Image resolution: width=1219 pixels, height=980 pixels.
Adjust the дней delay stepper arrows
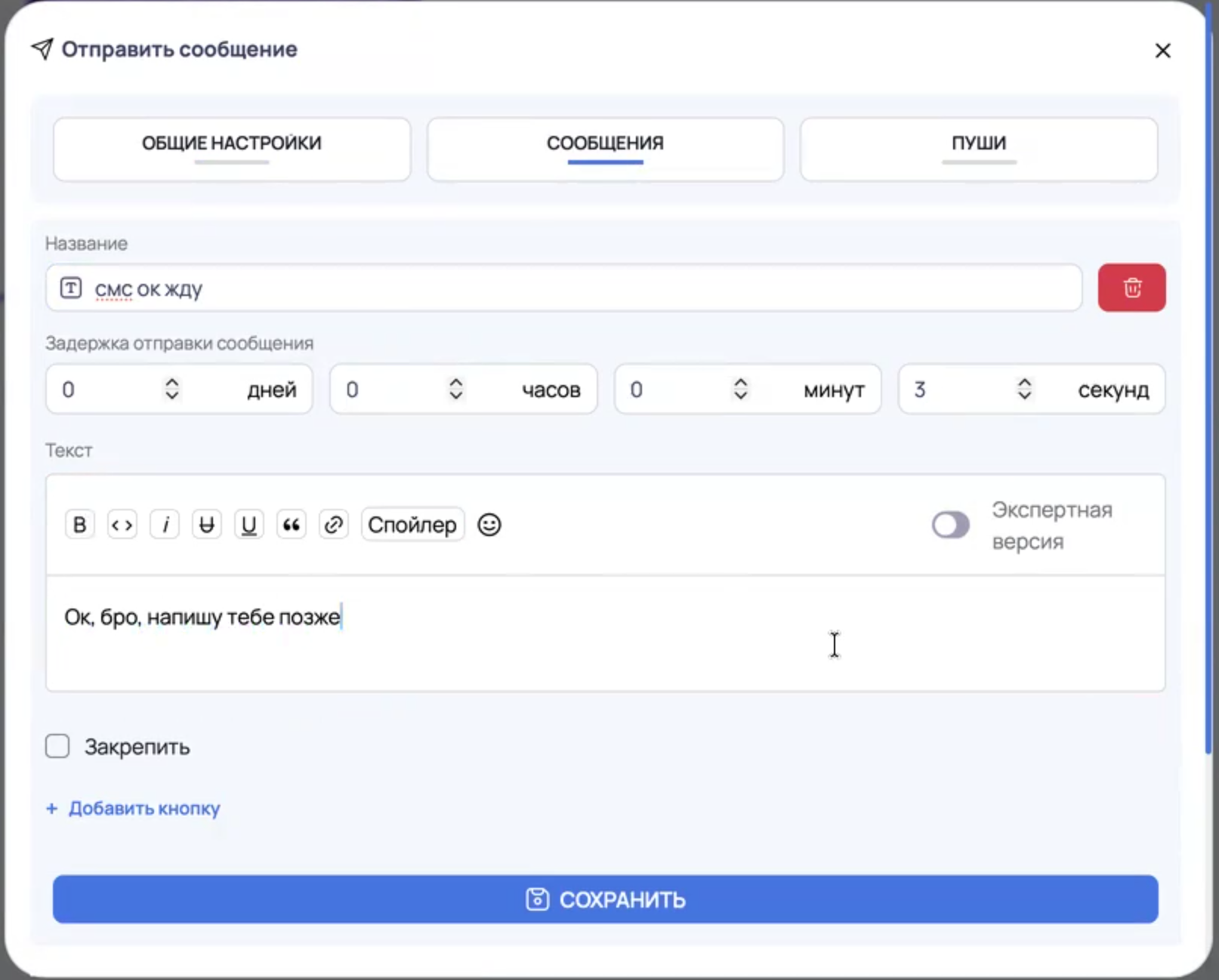[x=172, y=389]
